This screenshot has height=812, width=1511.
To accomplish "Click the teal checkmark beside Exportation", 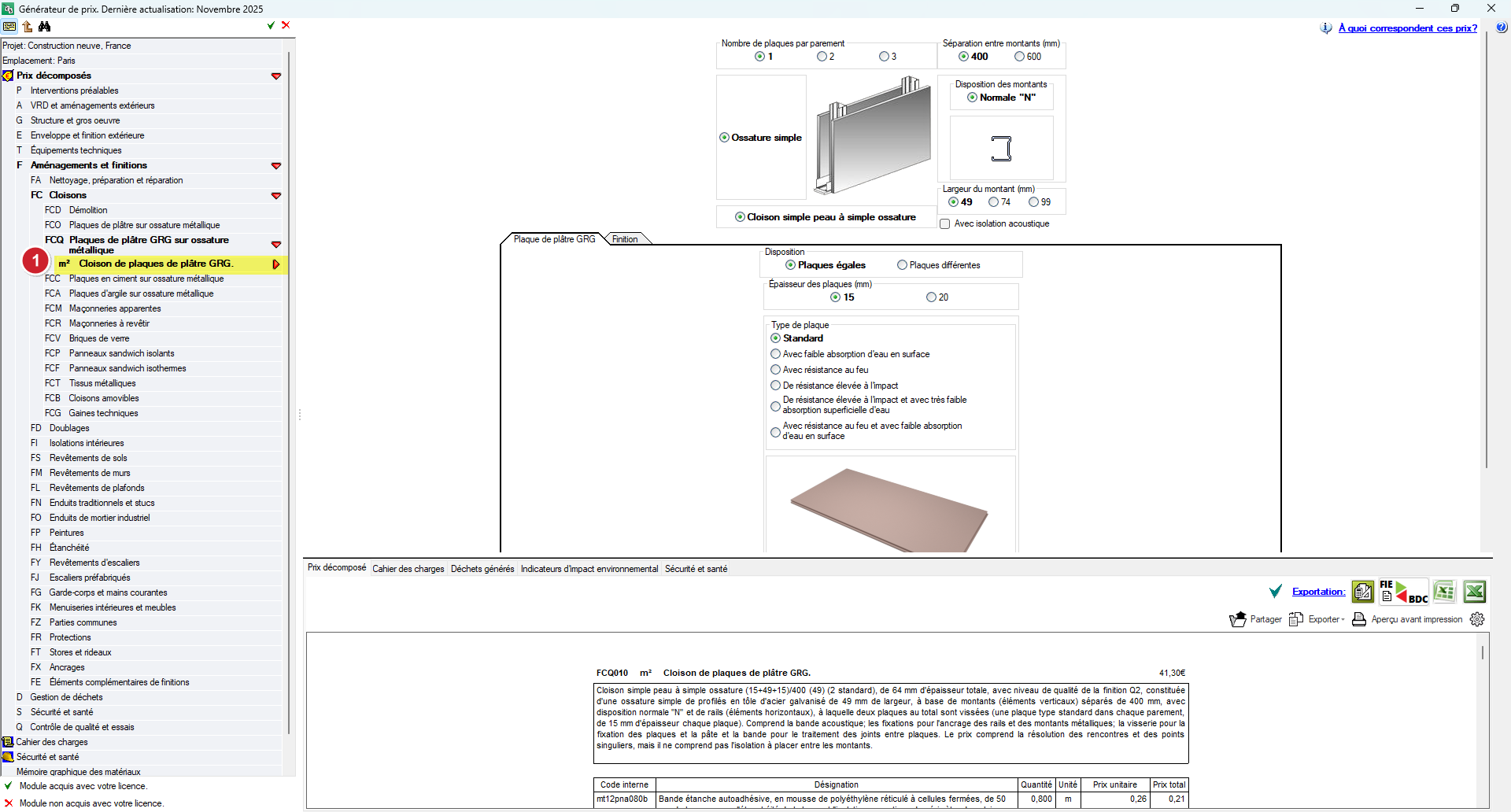I will coord(1276,591).
